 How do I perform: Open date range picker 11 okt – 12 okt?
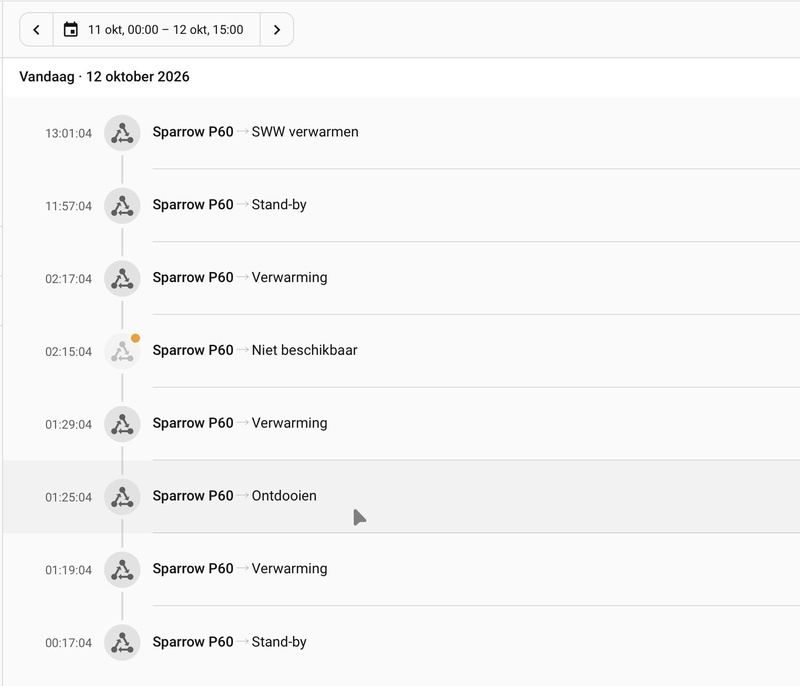click(x=157, y=30)
